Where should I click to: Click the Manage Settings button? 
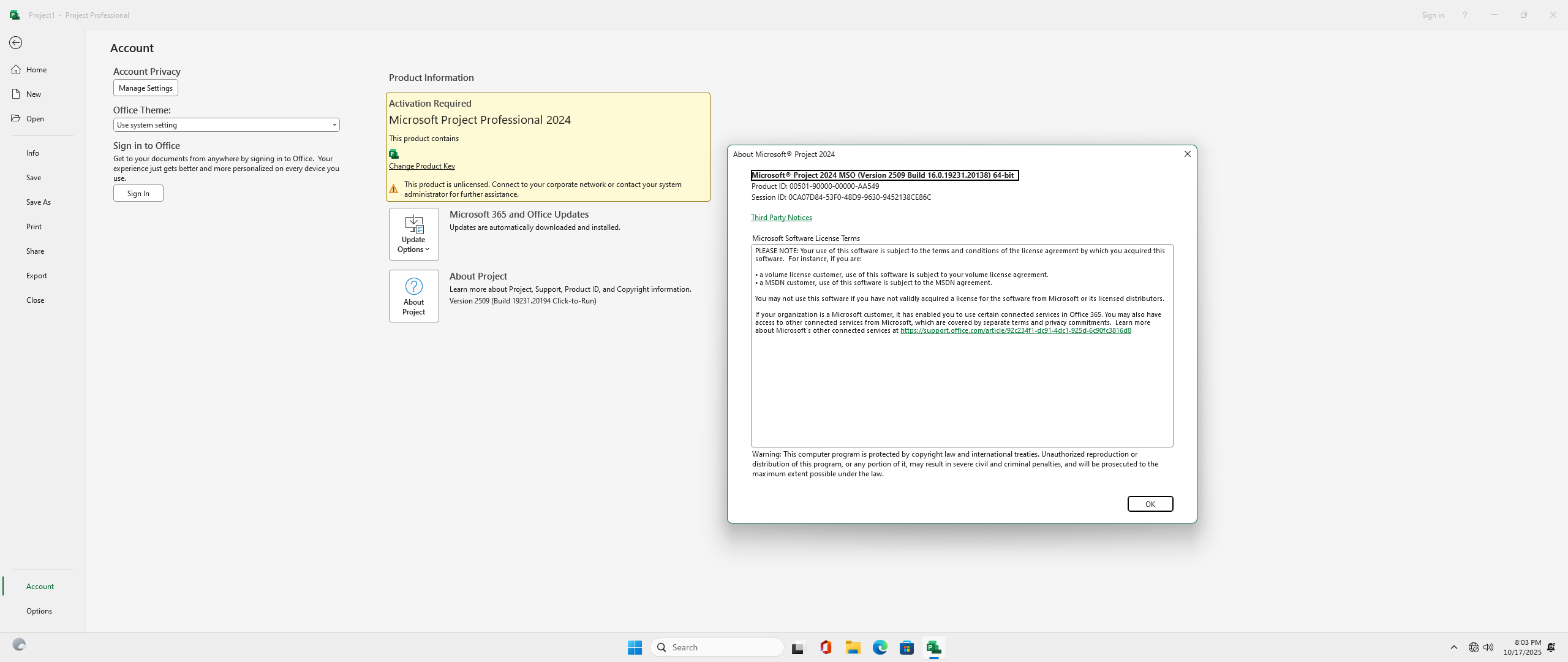[145, 88]
